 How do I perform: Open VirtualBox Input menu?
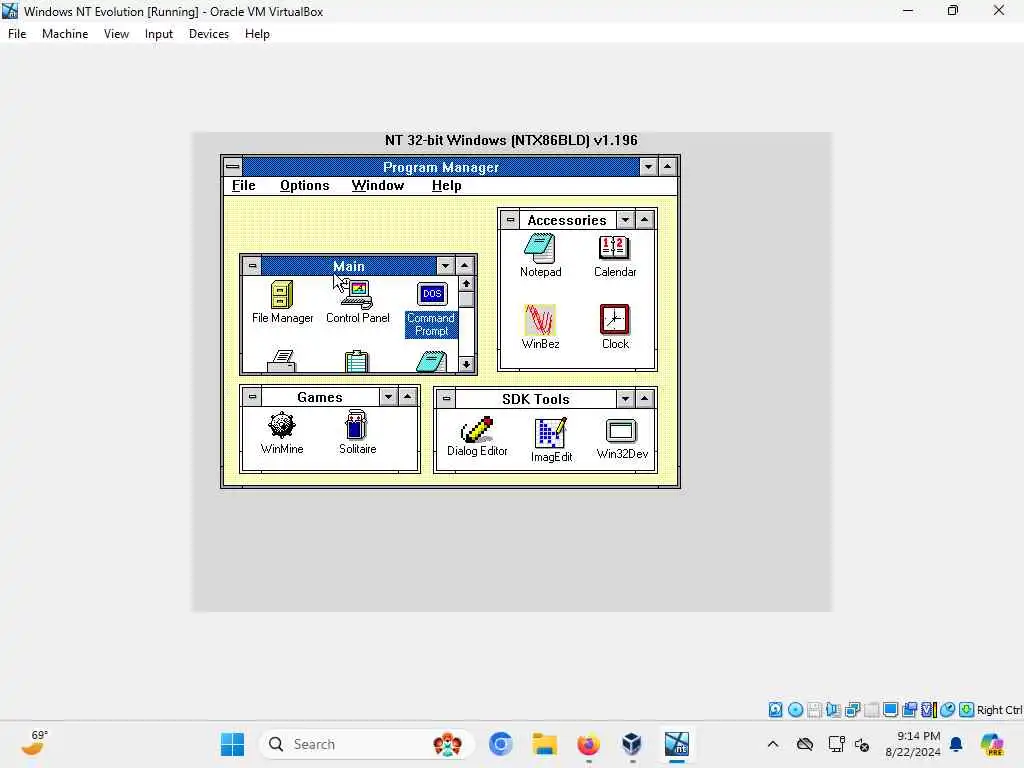159,34
